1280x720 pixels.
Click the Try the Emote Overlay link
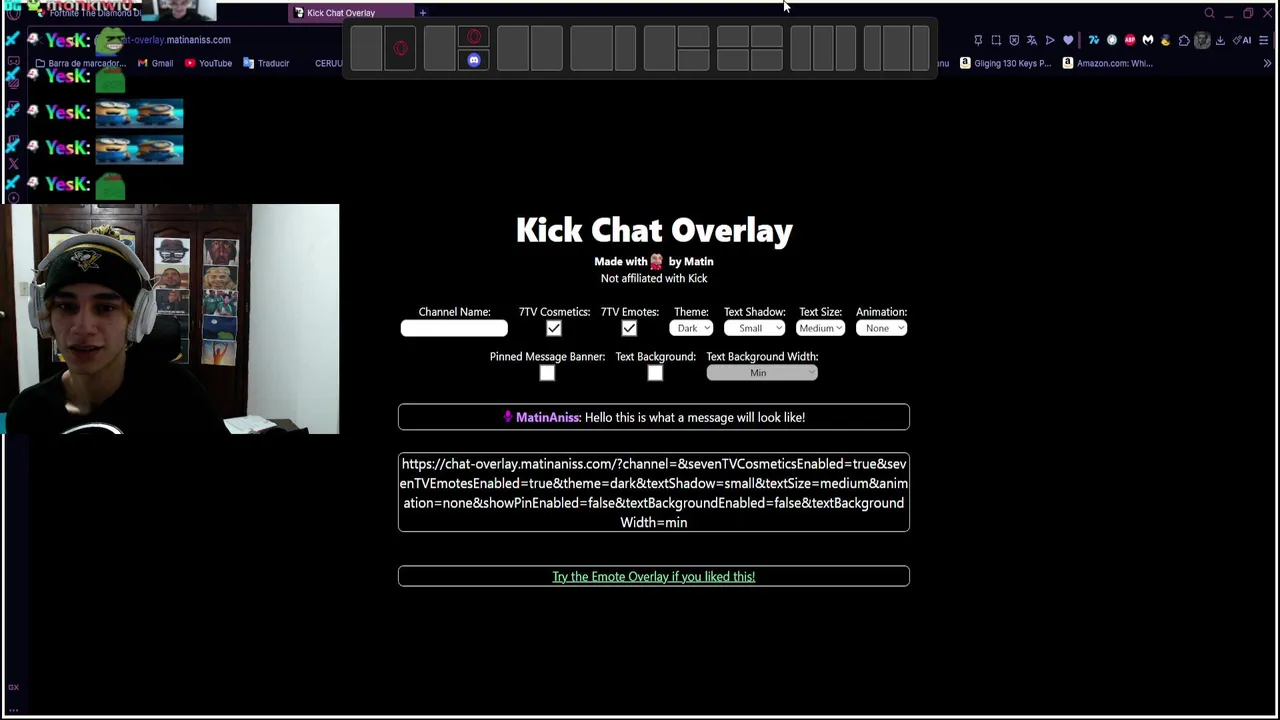(654, 576)
